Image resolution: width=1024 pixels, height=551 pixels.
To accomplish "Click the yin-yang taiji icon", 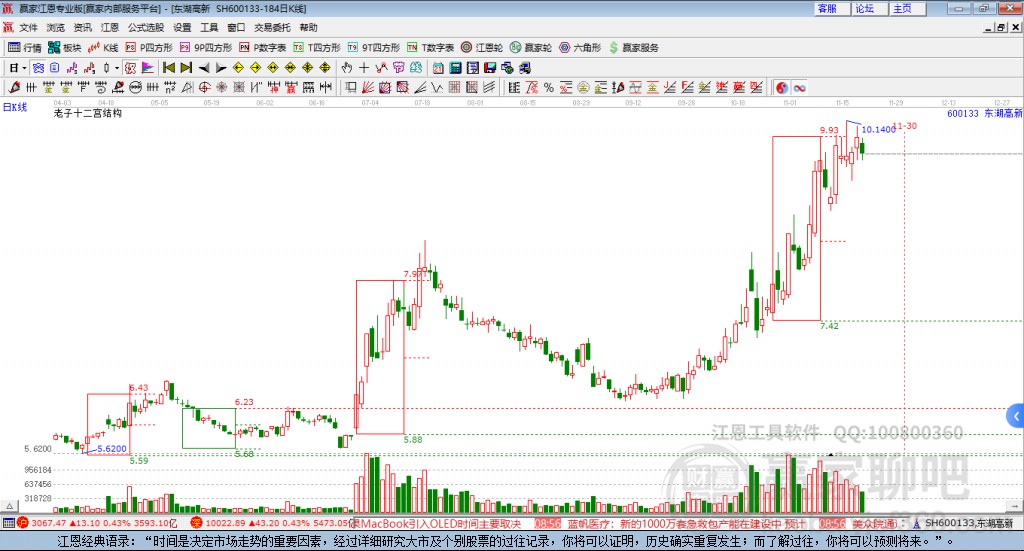I will coord(782,87).
